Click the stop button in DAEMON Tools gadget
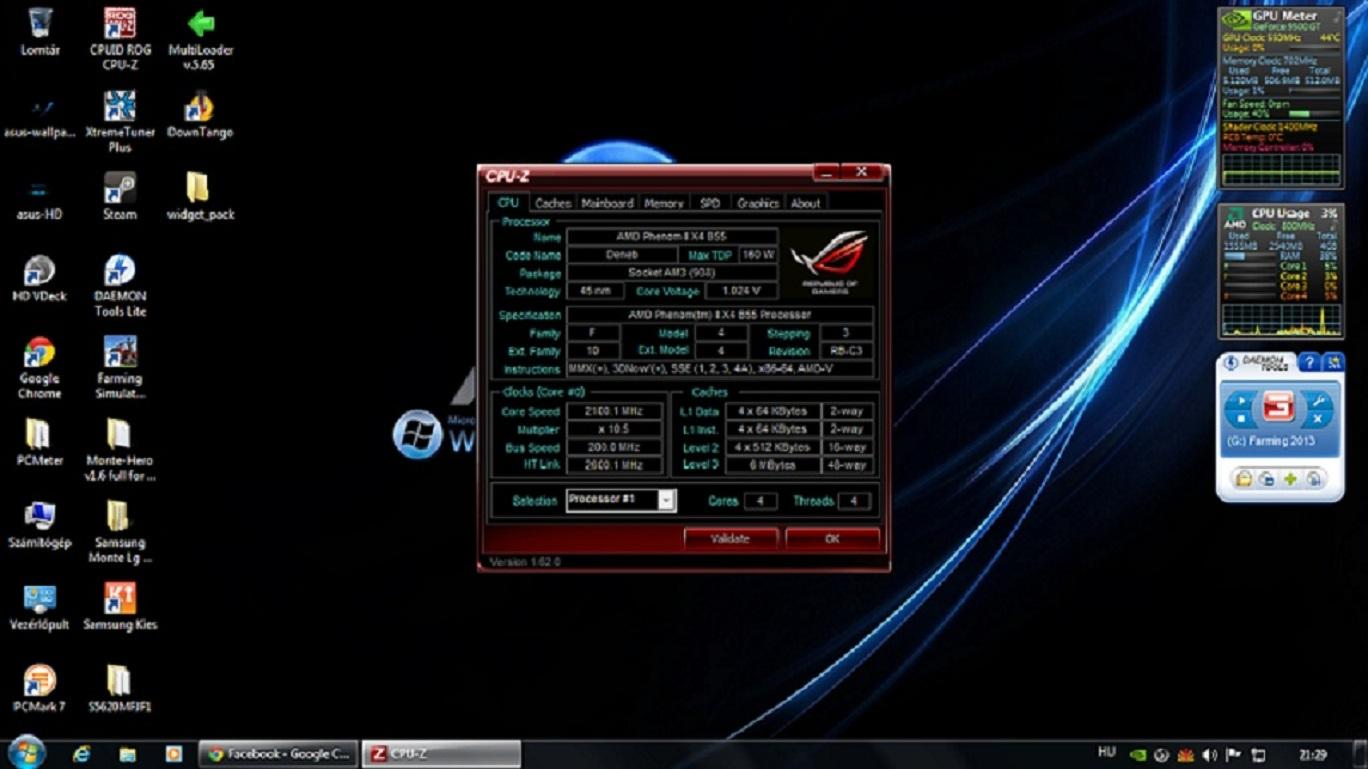 click(1241, 418)
